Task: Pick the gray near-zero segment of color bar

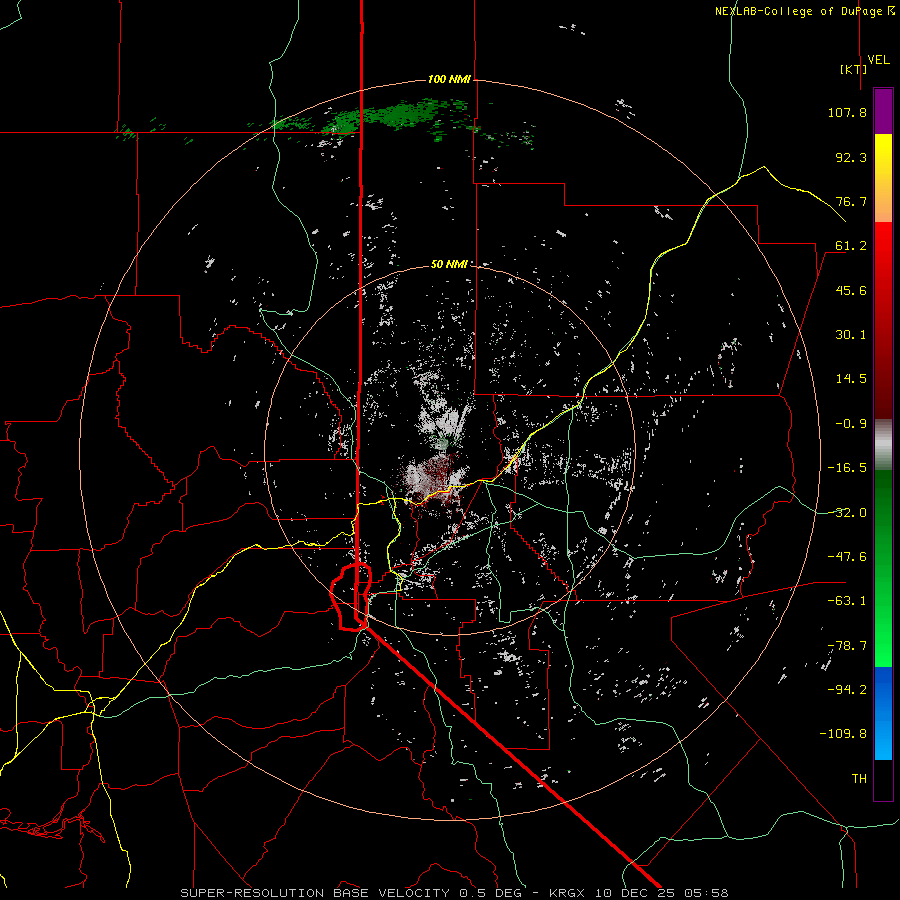Action: click(883, 445)
